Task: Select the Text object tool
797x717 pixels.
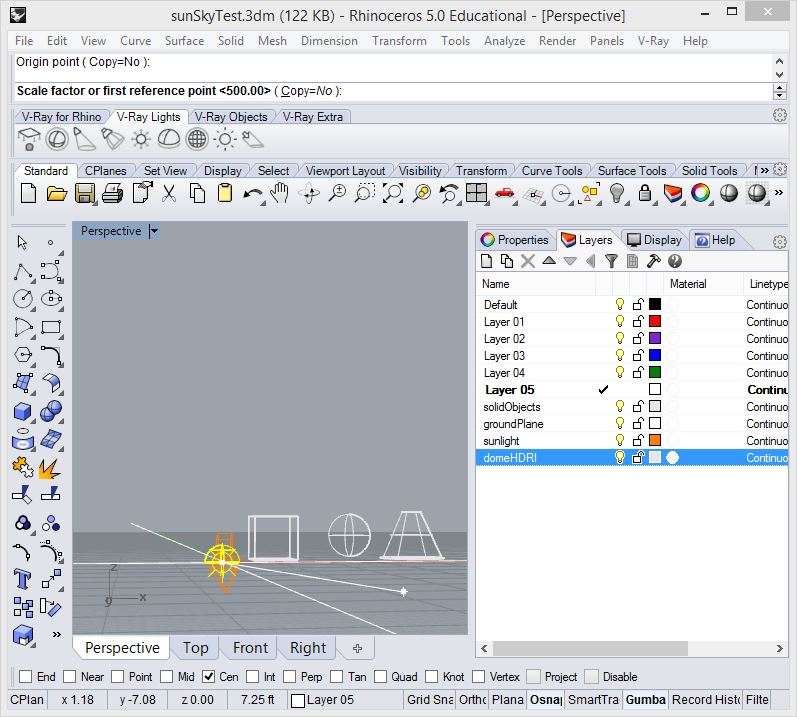Action: 23,579
